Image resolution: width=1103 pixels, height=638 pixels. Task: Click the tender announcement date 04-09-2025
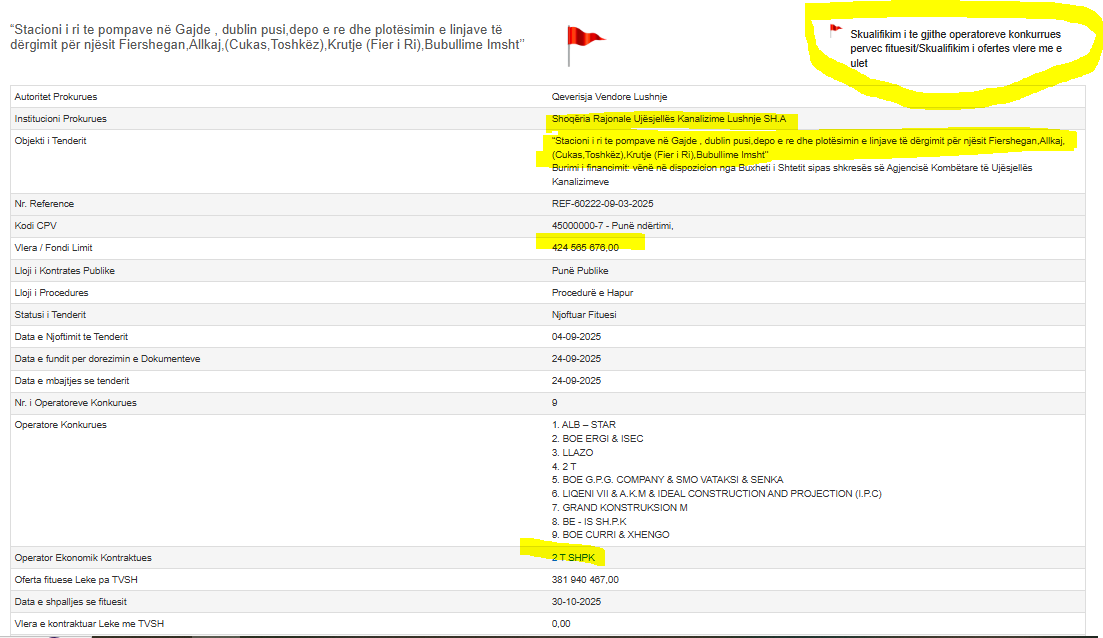click(576, 337)
